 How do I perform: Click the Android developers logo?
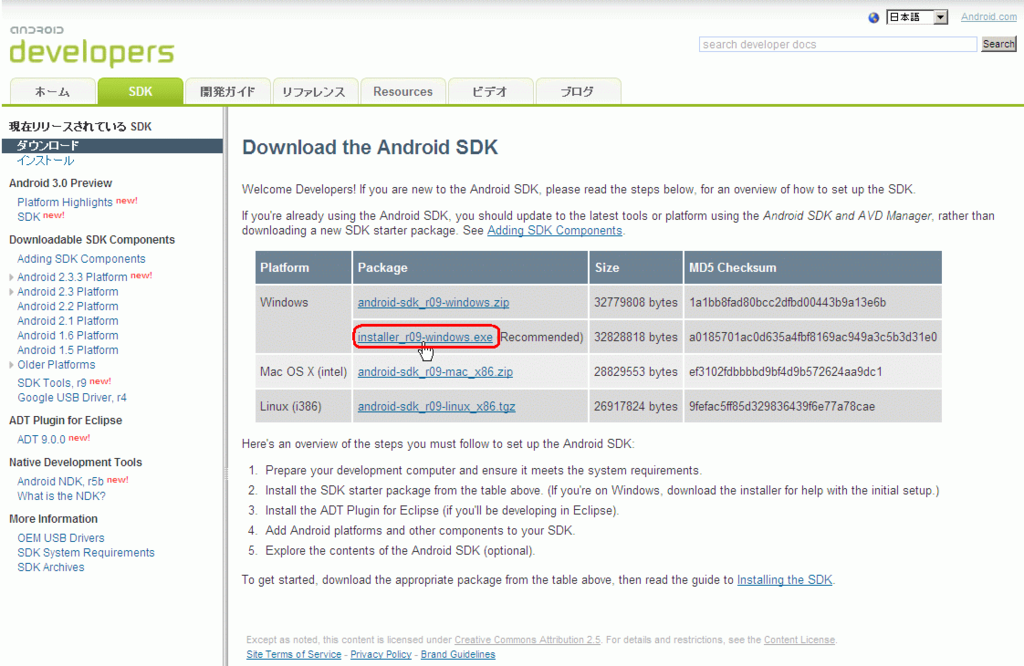92,46
